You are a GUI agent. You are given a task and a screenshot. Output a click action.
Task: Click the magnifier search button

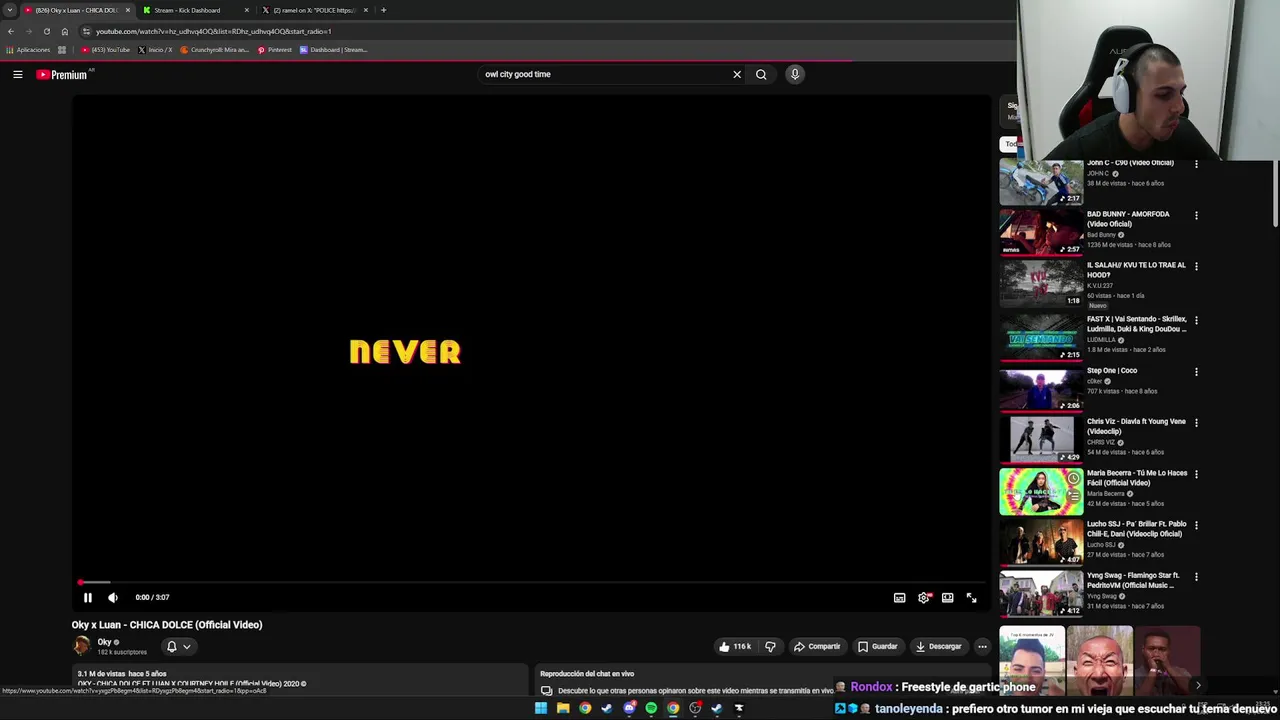[761, 74]
